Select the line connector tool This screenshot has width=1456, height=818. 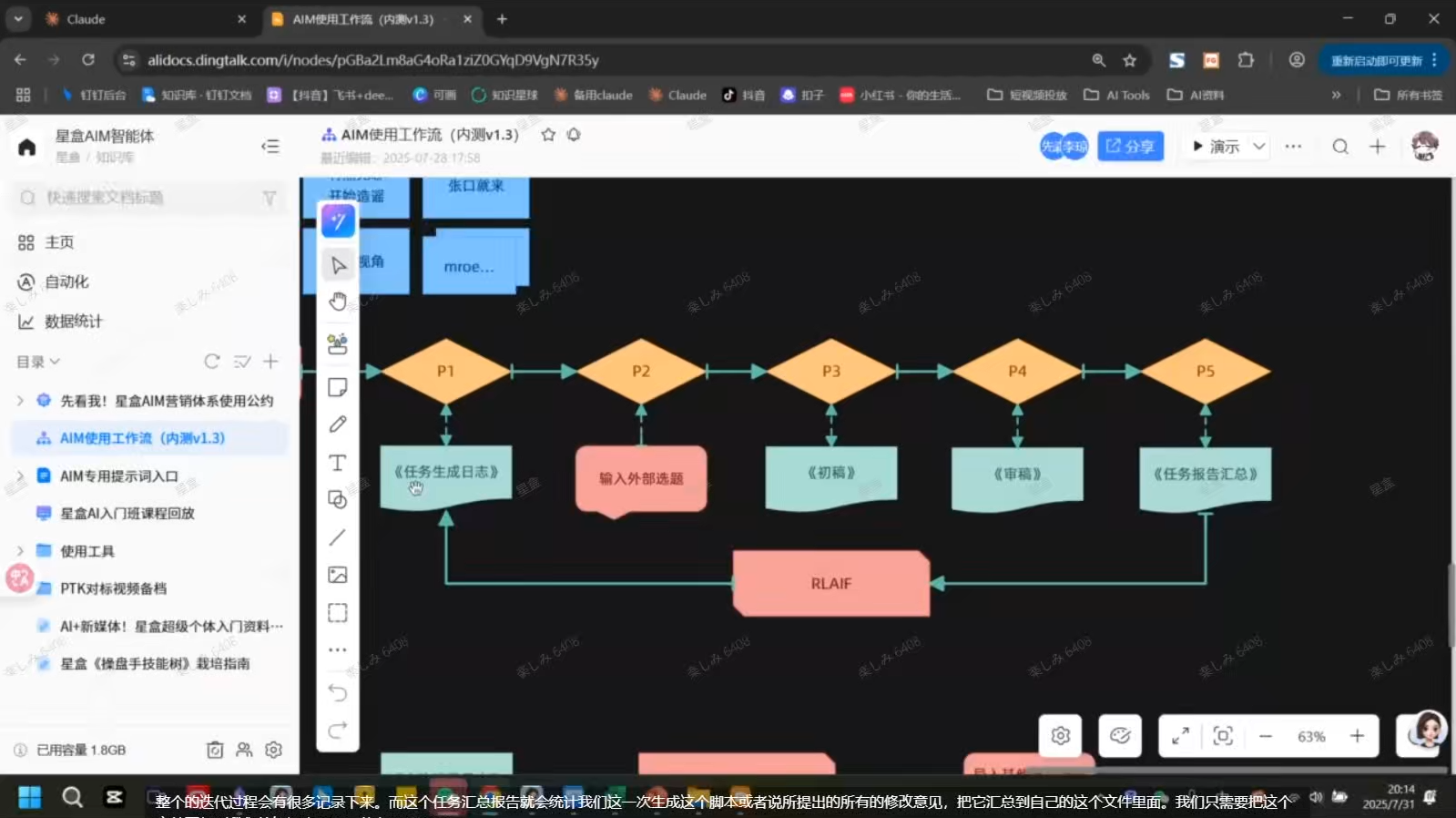(338, 537)
